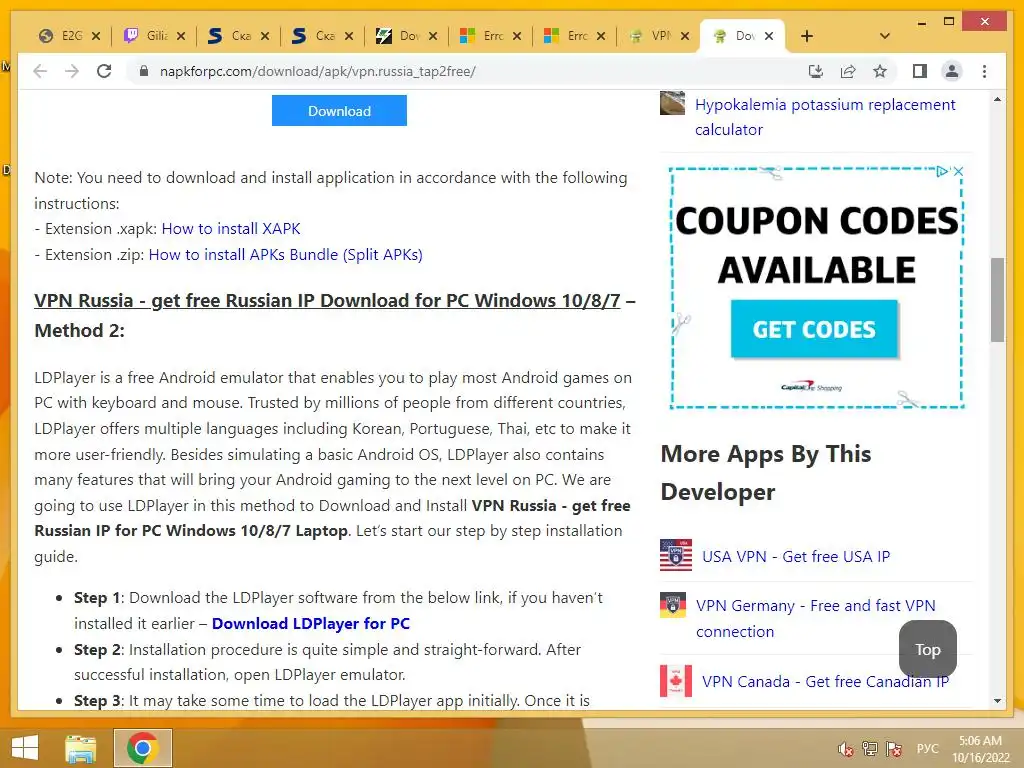Open a new browser tab
Image resolution: width=1024 pixels, height=768 pixels.
(x=807, y=36)
